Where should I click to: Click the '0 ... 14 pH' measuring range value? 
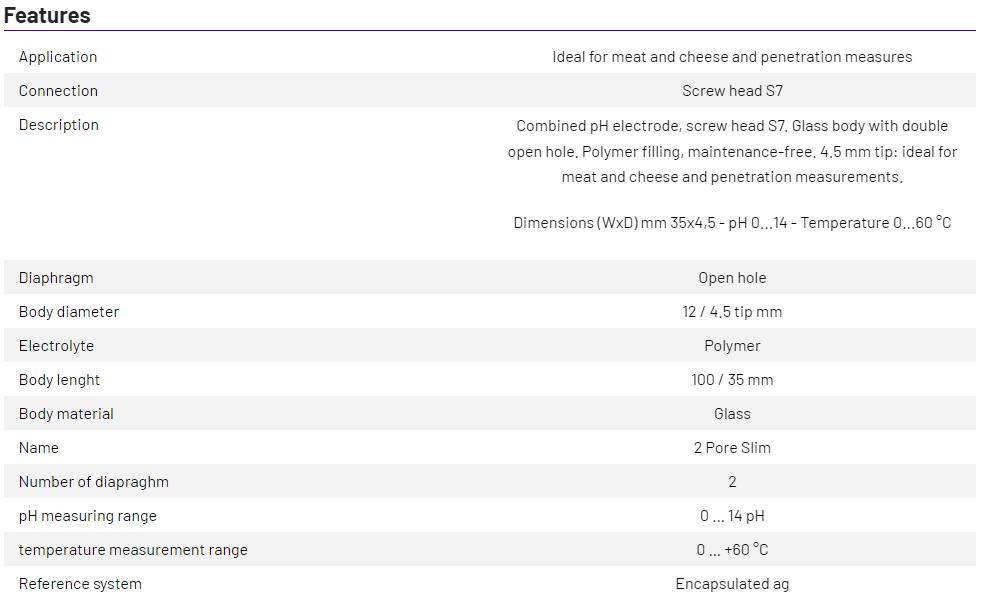pyautogui.click(x=732, y=516)
